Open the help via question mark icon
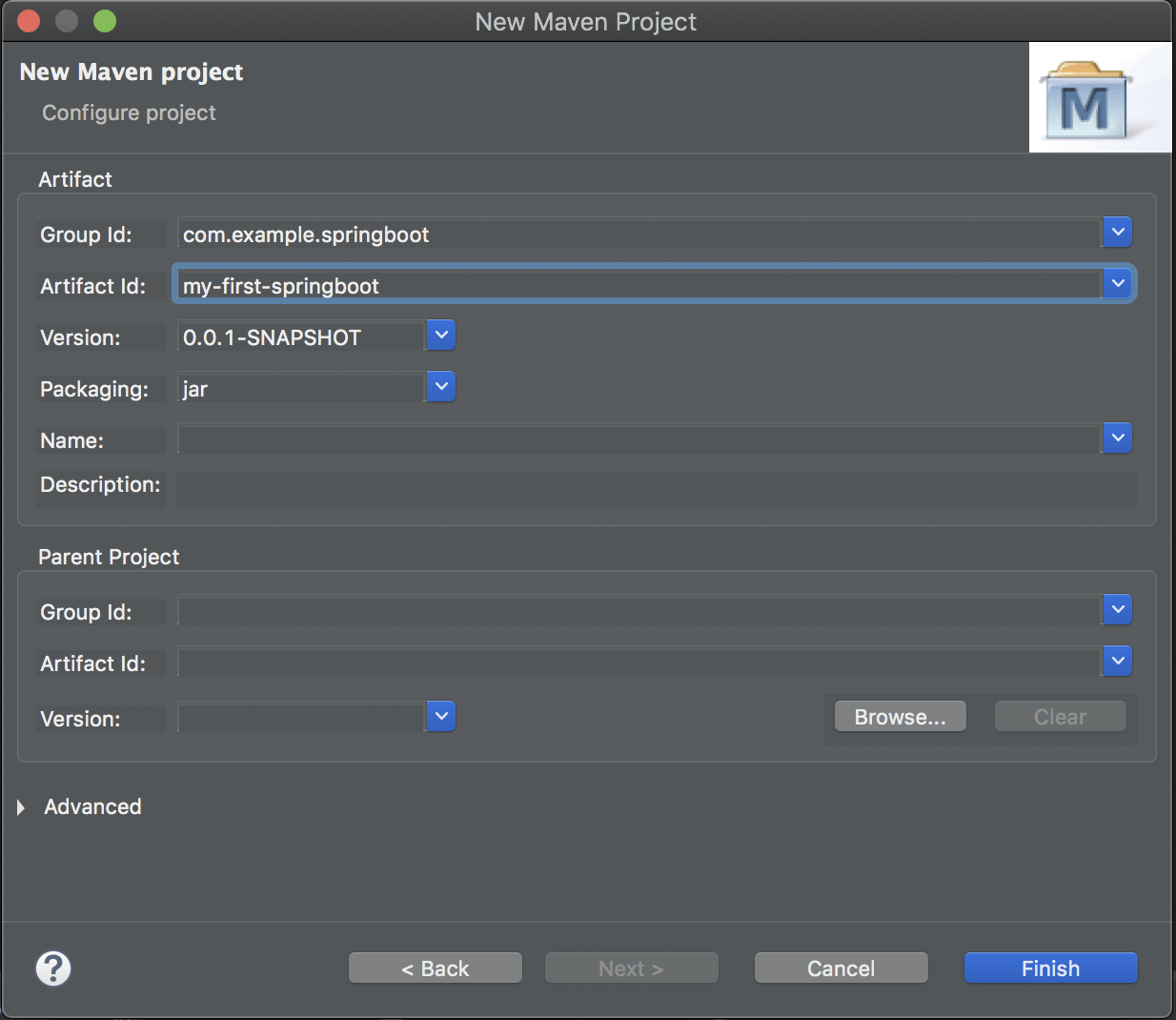Image resolution: width=1176 pixels, height=1020 pixels. [53, 968]
